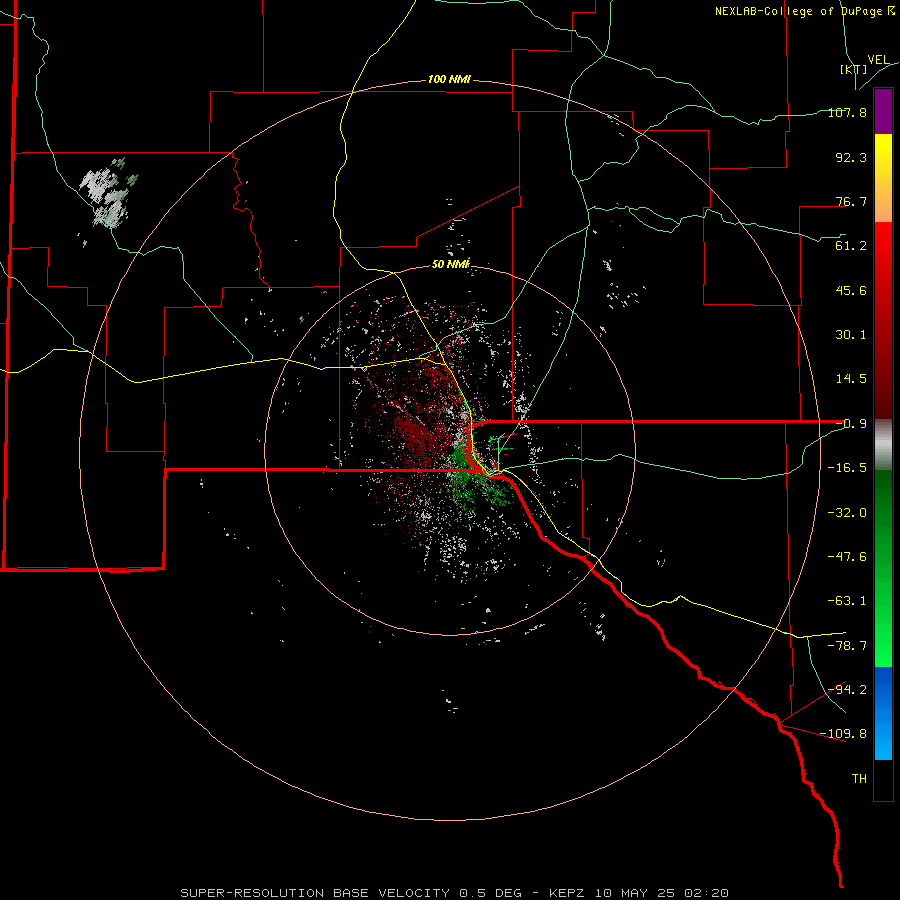Click the 92.3 scale value
Viewport: 900px width, 900px height.
pyautogui.click(x=851, y=157)
